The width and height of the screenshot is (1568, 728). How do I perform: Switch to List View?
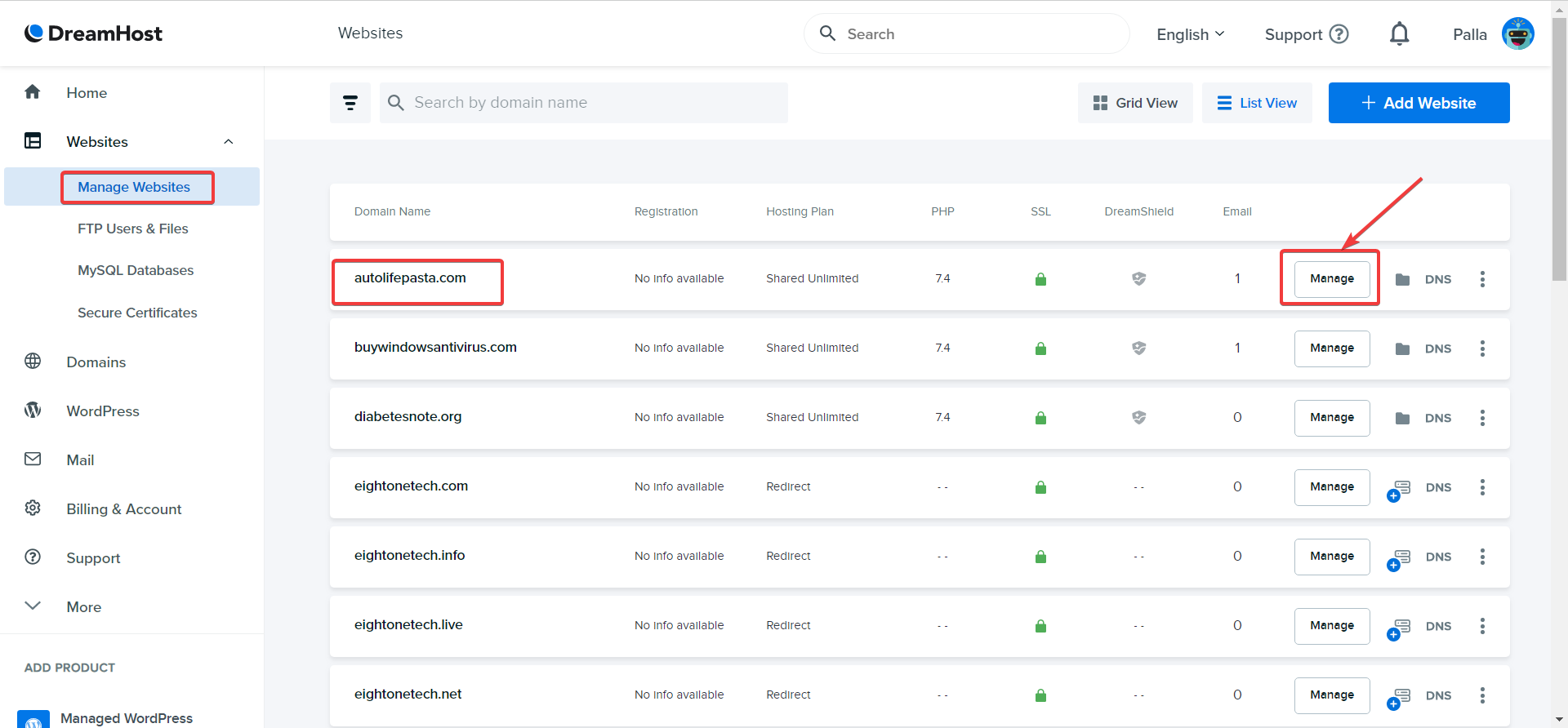tap(1257, 103)
